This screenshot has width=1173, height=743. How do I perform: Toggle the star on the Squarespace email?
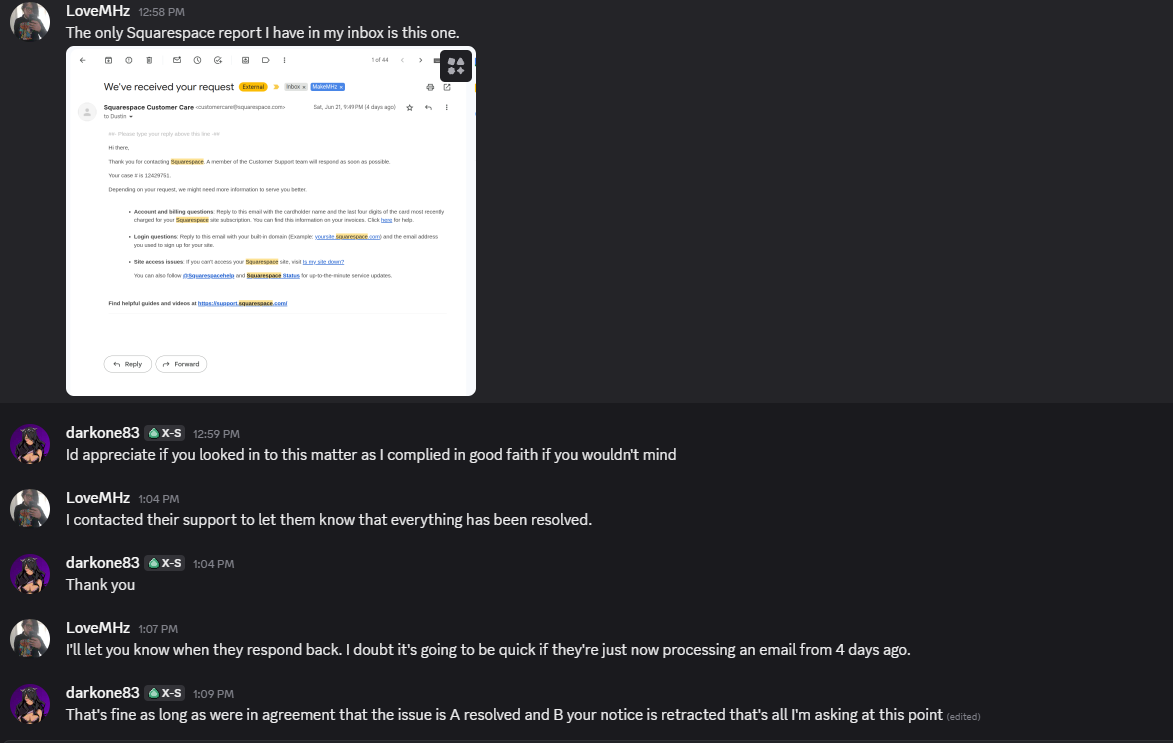409,108
